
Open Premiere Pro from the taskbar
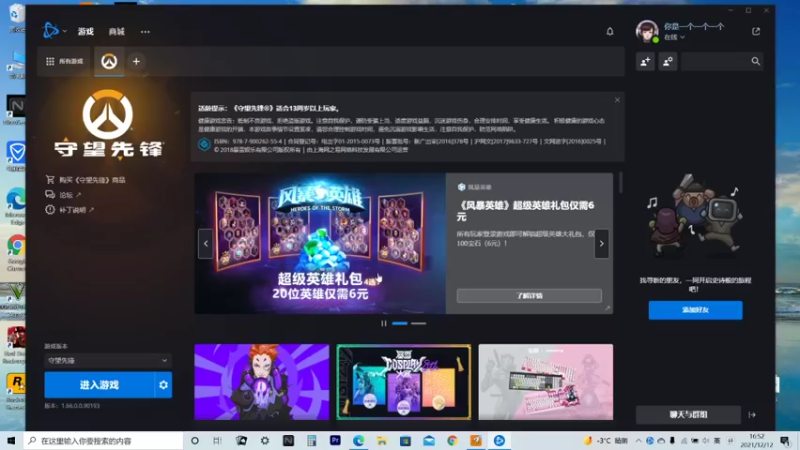click(335, 441)
